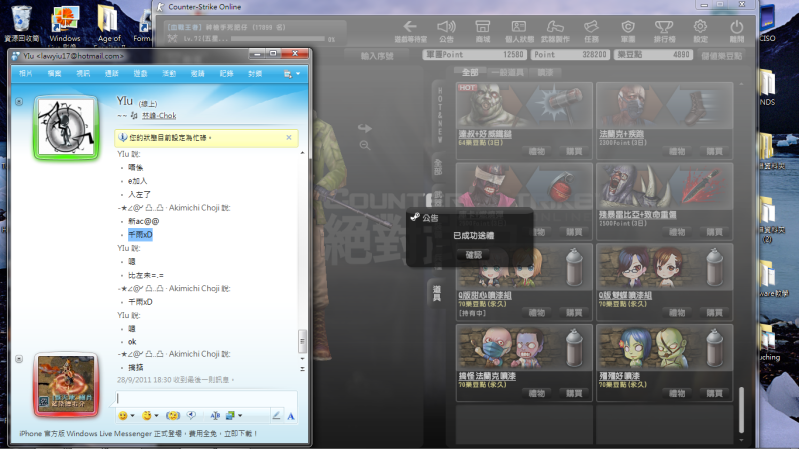799x449 pixels.
Task: Open 個人狀態 personal status icon
Action: coord(519,31)
